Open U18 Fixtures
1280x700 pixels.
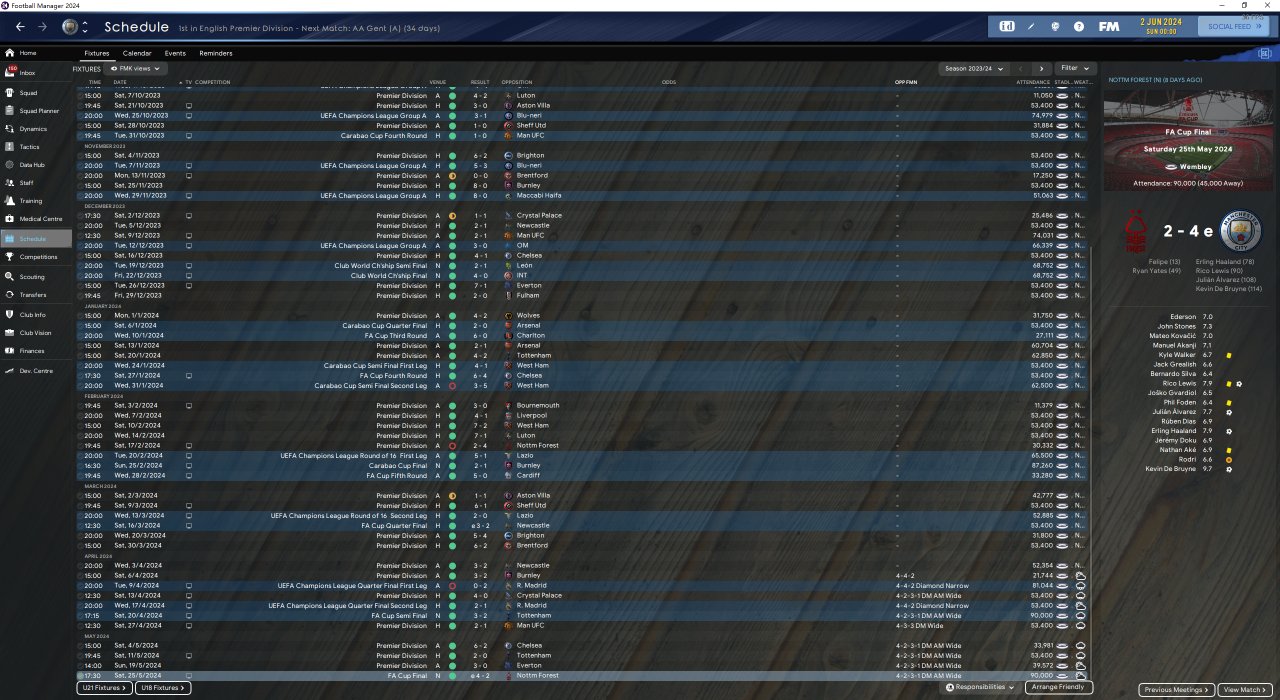coord(163,688)
